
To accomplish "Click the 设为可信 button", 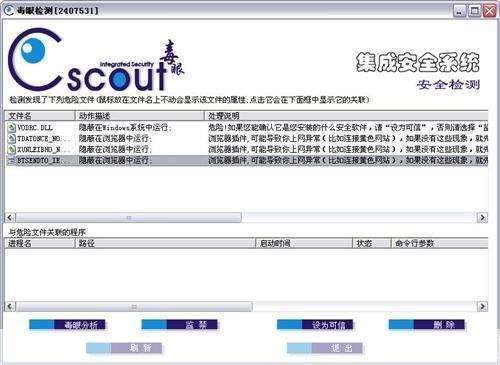I will (315, 324).
